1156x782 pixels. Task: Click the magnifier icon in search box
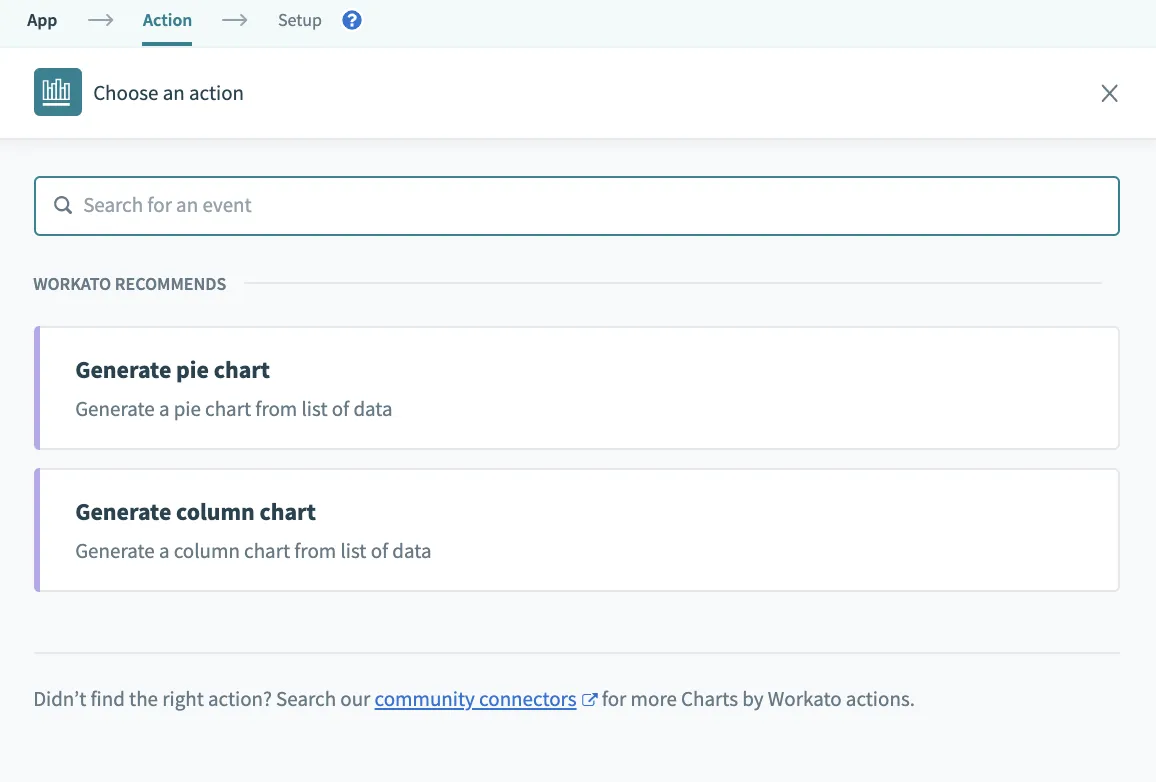click(63, 205)
